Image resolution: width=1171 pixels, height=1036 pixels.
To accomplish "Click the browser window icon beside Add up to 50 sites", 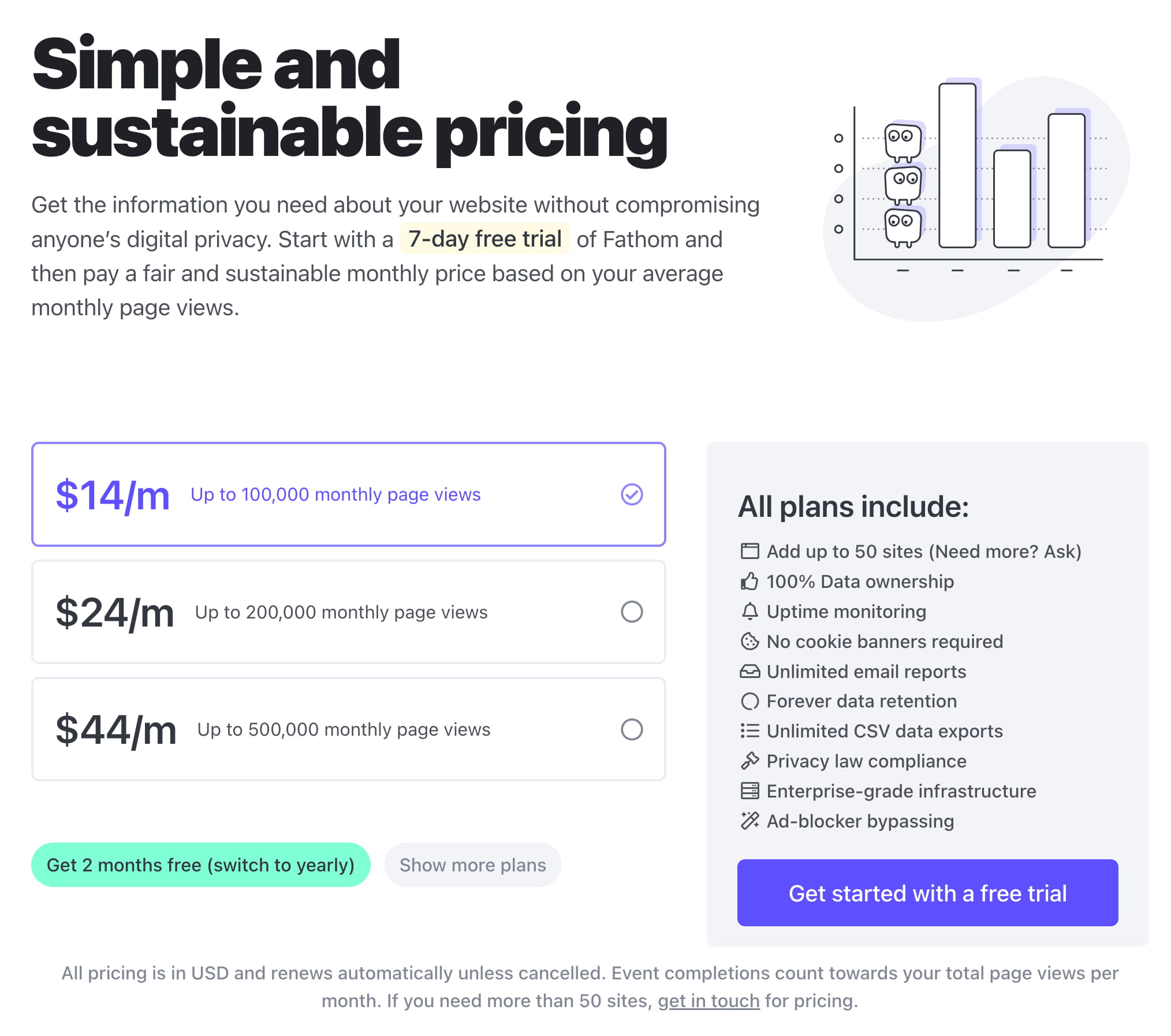I will pyautogui.click(x=749, y=551).
